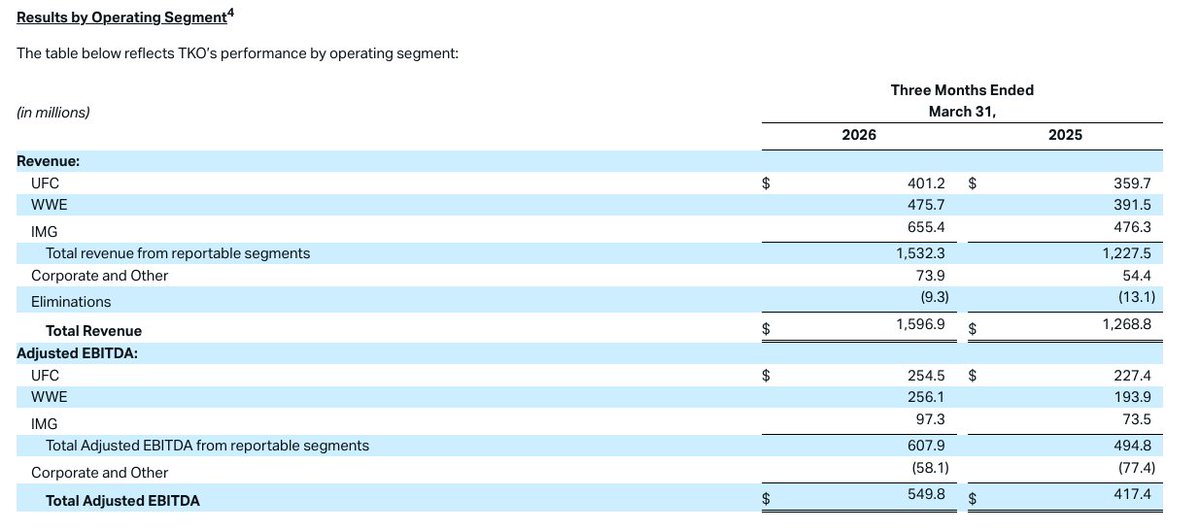Select the UFC Adjusted EBITDA value 227.4
This screenshot has width=1200, height=531.
[x=1132, y=375]
